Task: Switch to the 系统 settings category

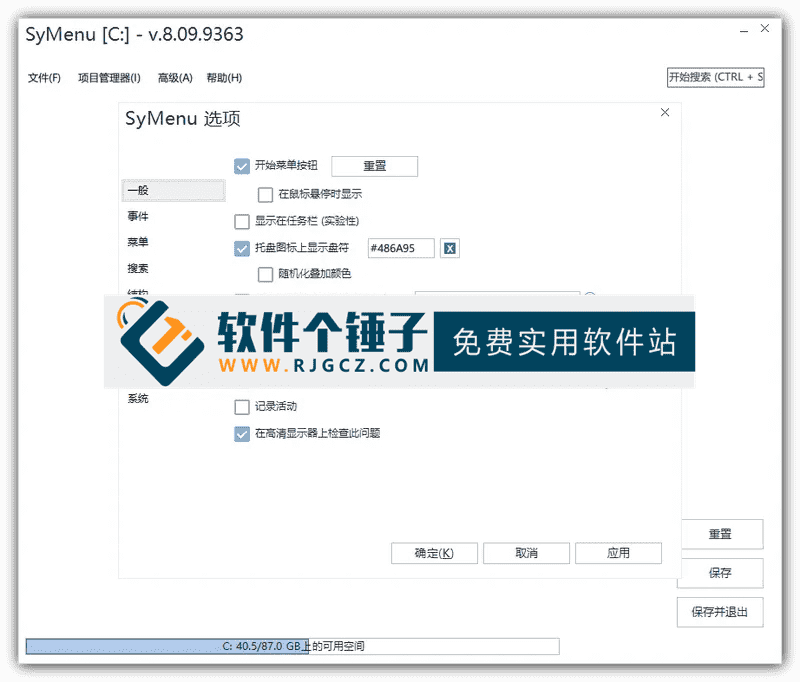Action: (x=137, y=398)
